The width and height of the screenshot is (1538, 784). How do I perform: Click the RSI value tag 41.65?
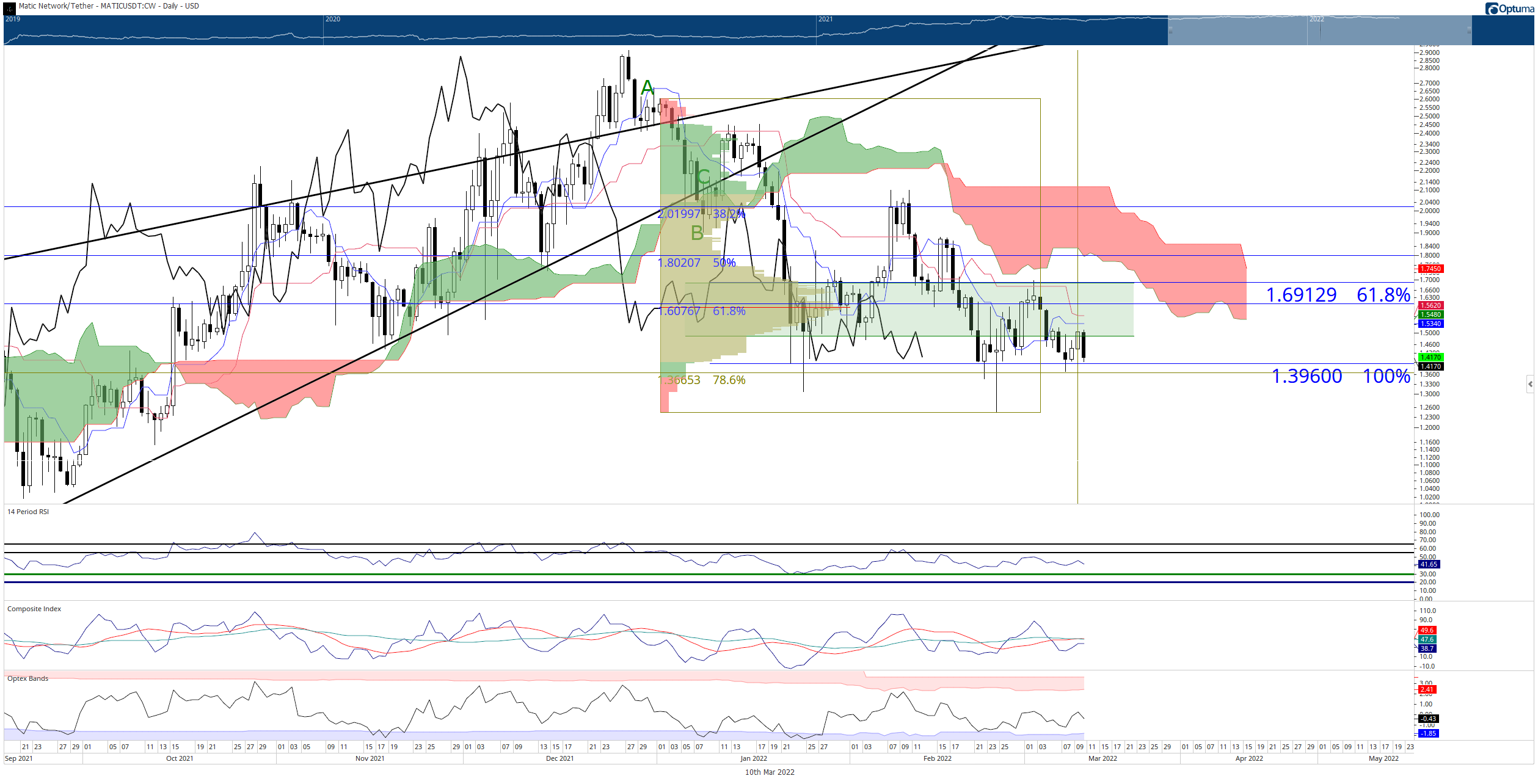coord(1428,564)
